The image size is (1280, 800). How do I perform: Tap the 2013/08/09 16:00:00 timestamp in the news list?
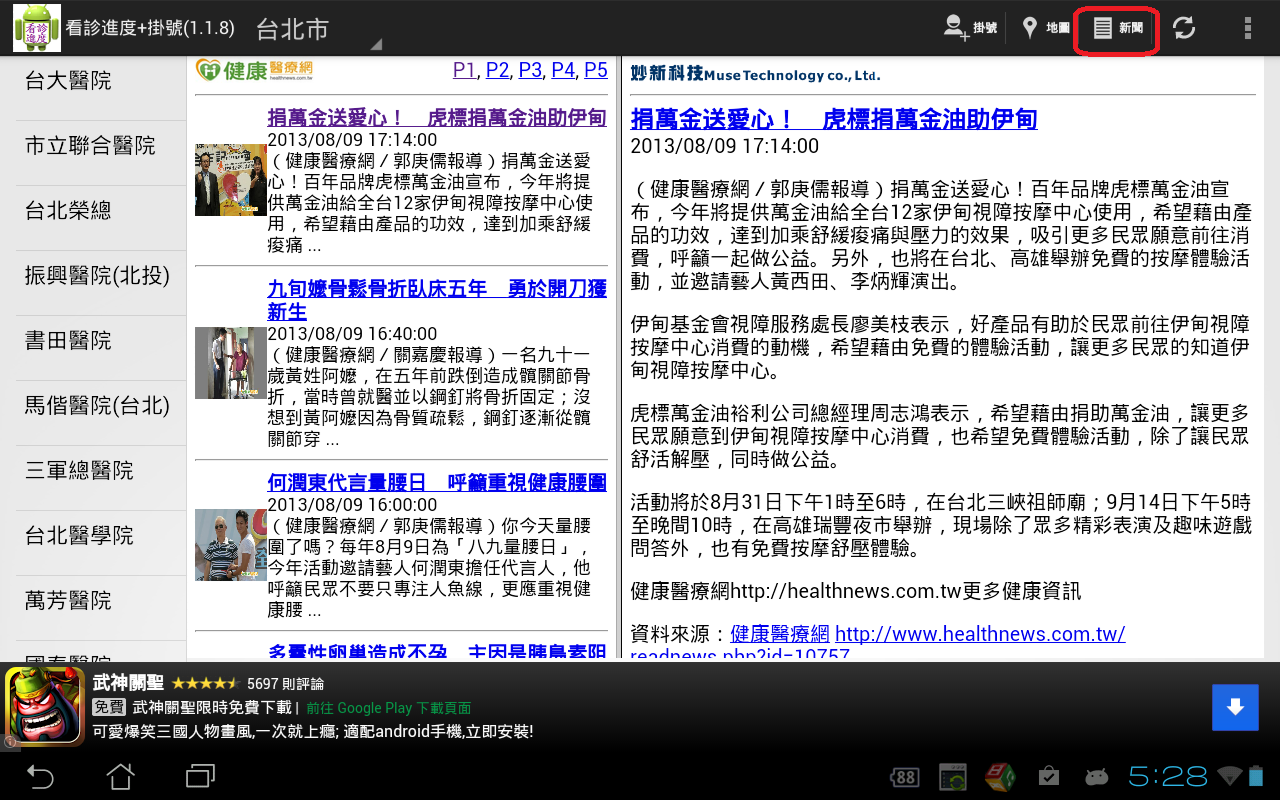(352, 506)
